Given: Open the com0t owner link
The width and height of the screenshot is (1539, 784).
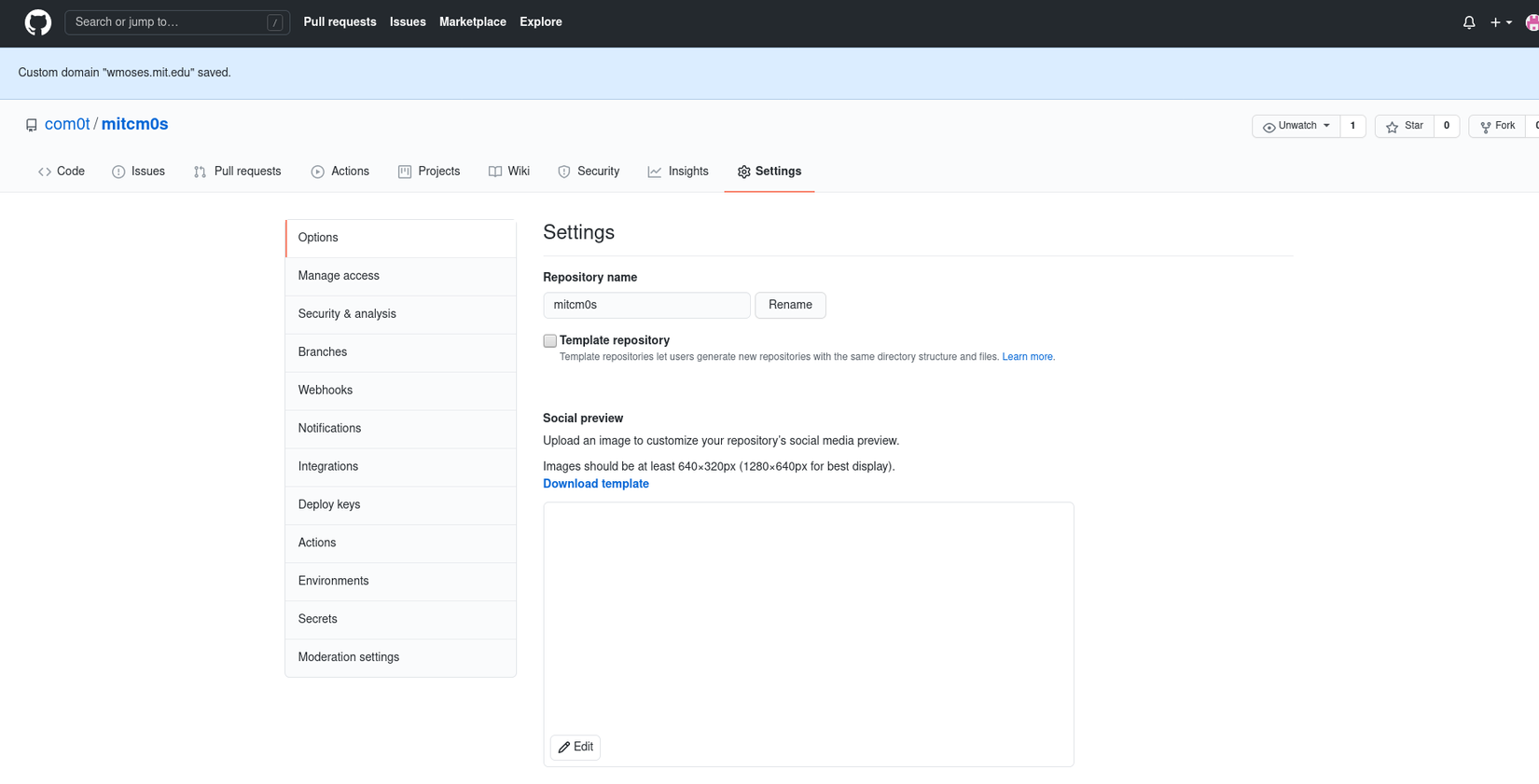Looking at the screenshot, I should coord(67,125).
